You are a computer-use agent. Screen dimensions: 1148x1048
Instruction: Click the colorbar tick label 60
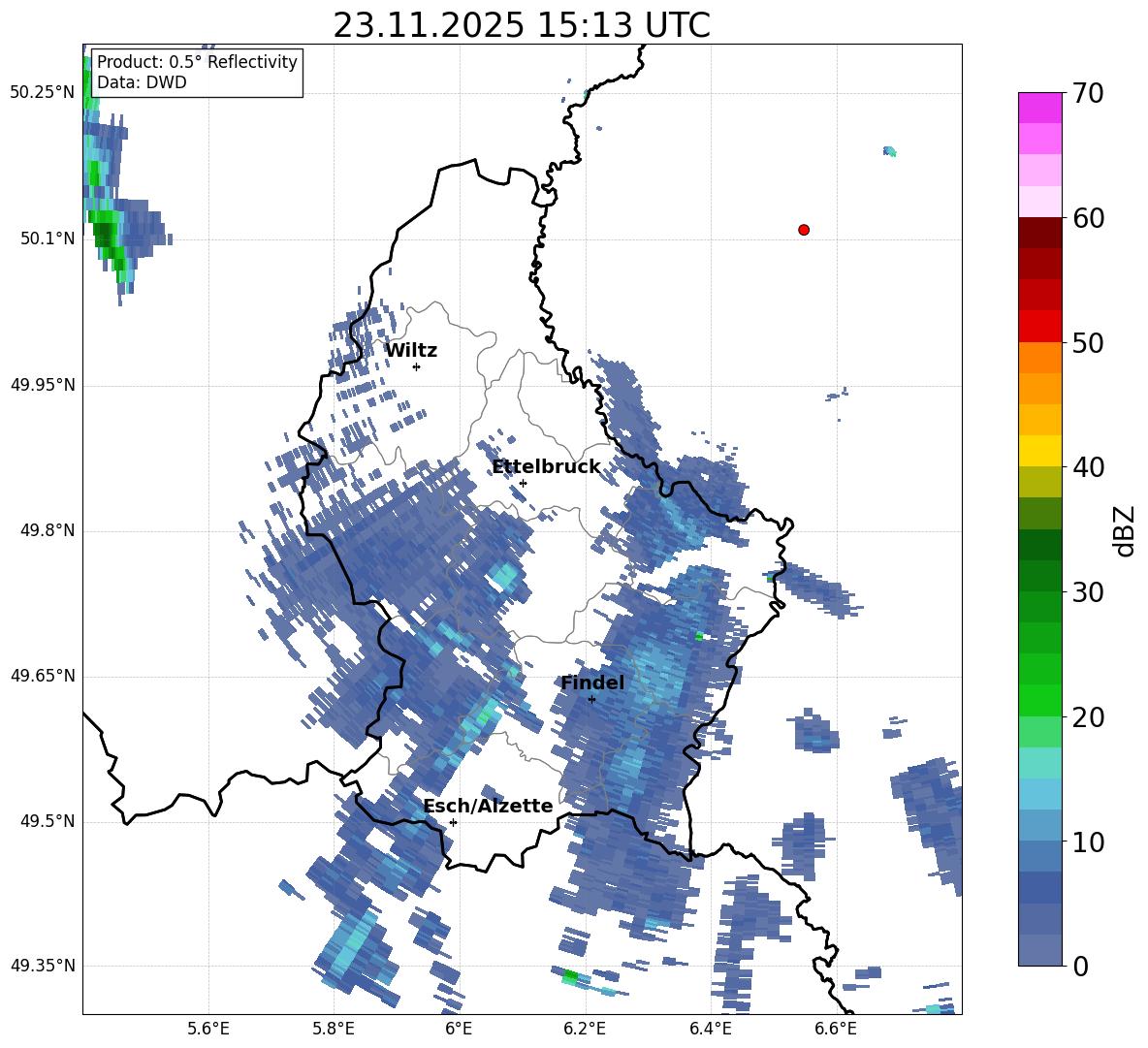1087,218
